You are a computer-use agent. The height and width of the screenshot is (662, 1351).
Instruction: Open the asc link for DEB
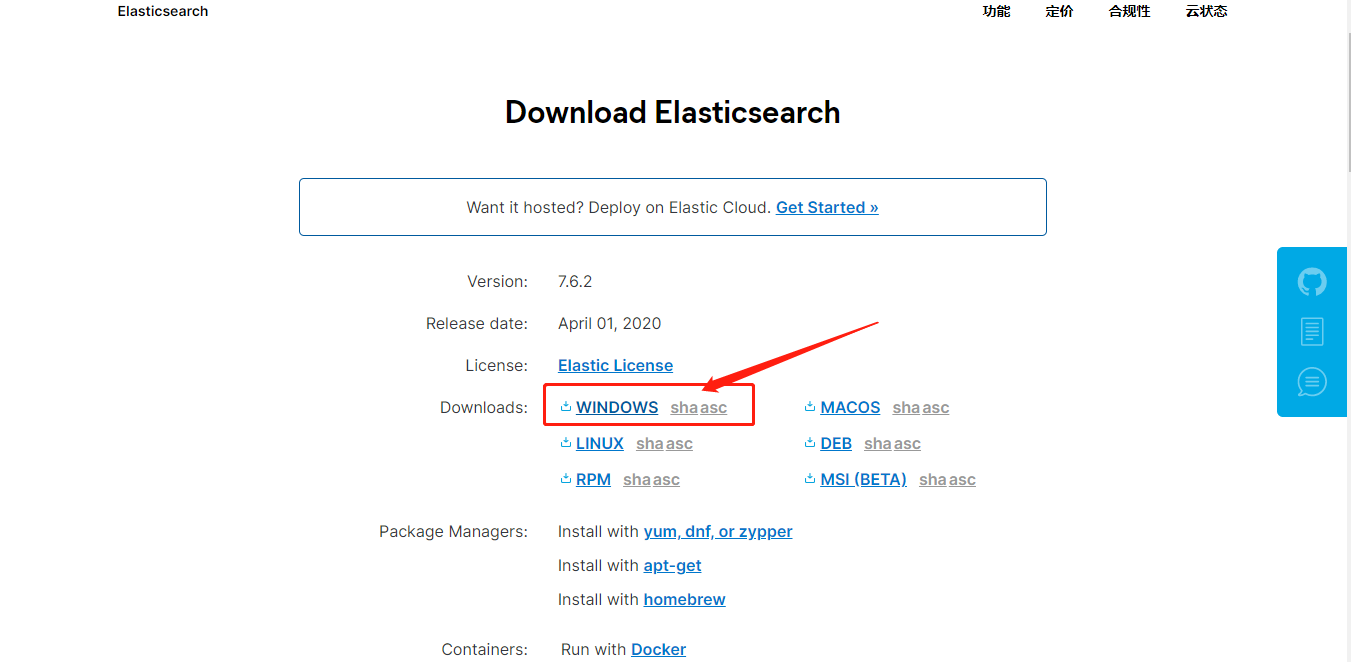908,443
